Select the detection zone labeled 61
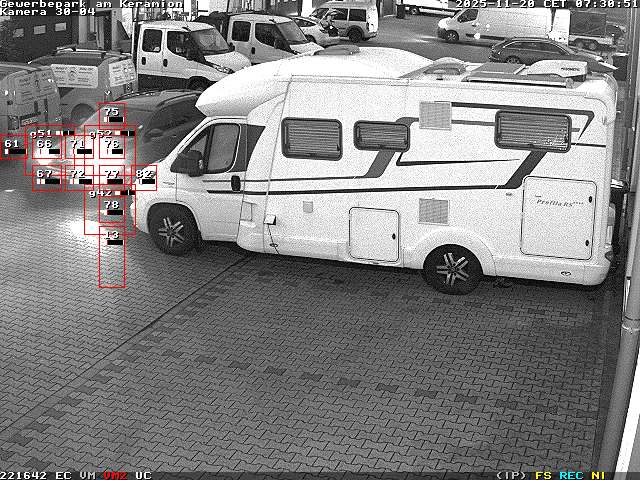Image resolution: width=640 pixels, height=480 pixels. pos(12,146)
